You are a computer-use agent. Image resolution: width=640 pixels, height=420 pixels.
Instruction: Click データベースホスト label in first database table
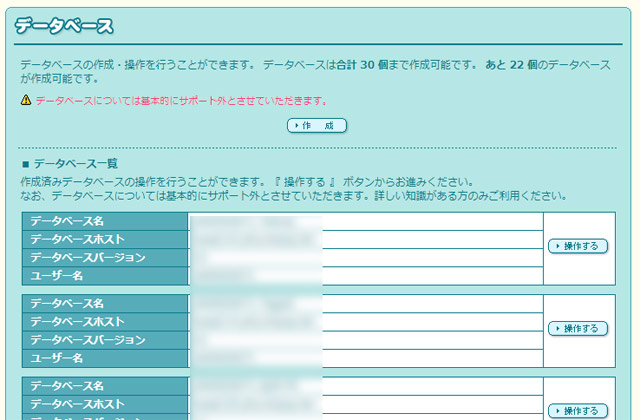tap(77, 239)
